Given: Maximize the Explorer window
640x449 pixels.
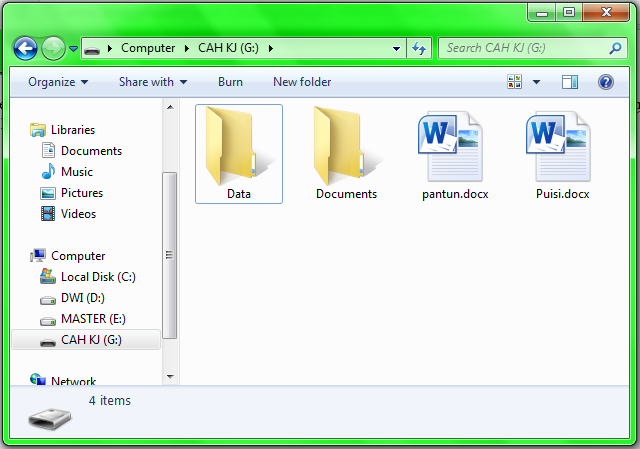Looking at the screenshot, I should [569, 13].
